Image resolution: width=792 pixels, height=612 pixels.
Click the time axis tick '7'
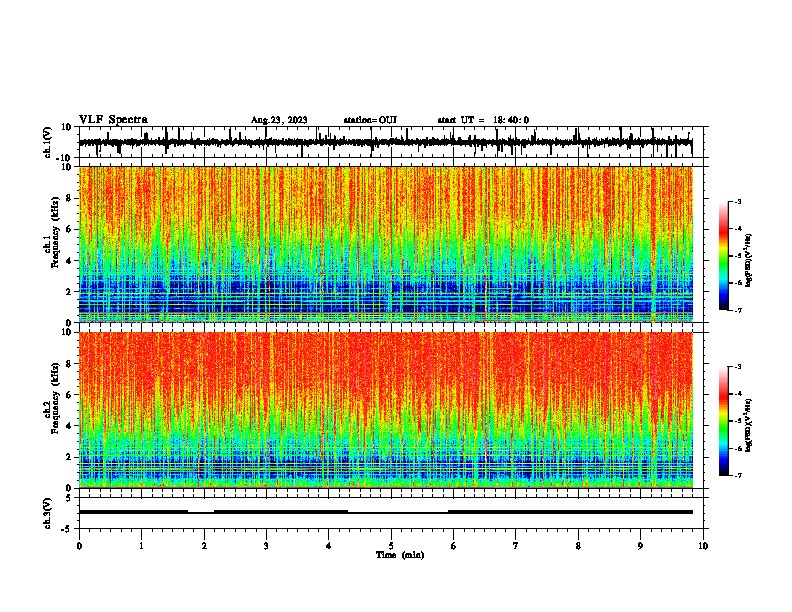click(516, 546)
